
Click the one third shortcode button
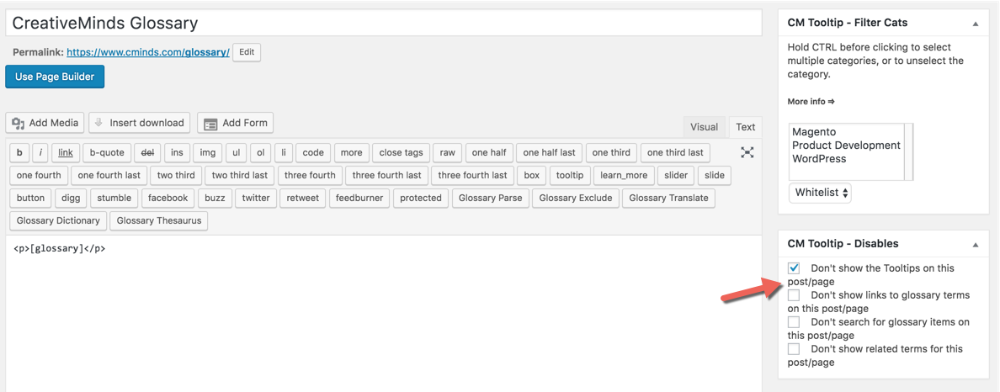(x=611, y=153)
